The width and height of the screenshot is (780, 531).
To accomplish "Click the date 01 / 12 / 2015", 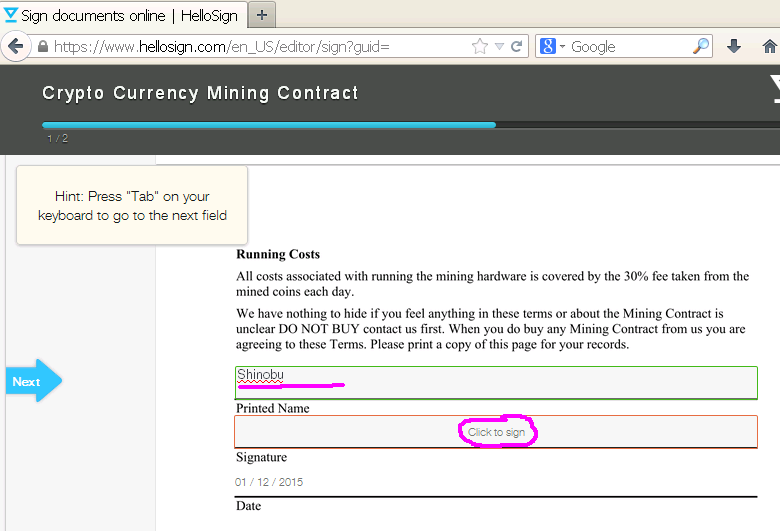I will 269,482.
